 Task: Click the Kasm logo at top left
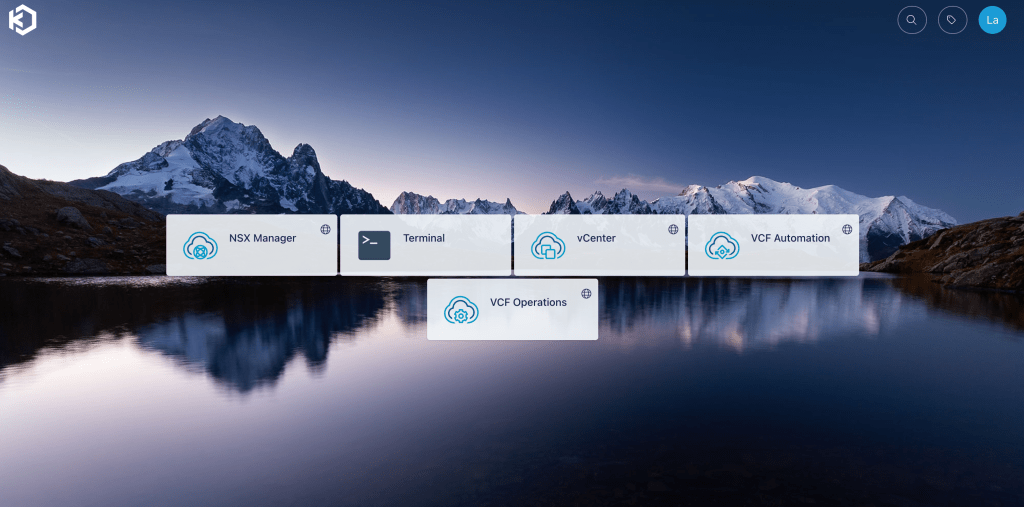22,20
